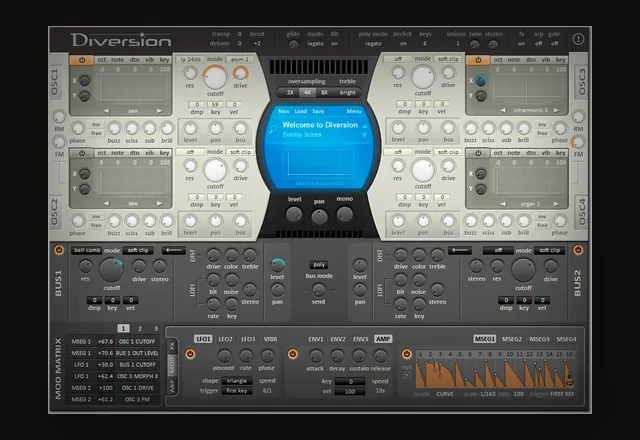Select next OSC3 inharmonic waveform arrow
The height and width of the screenshot is (440, 640).
pyautogui.click(x=556, y=110)
